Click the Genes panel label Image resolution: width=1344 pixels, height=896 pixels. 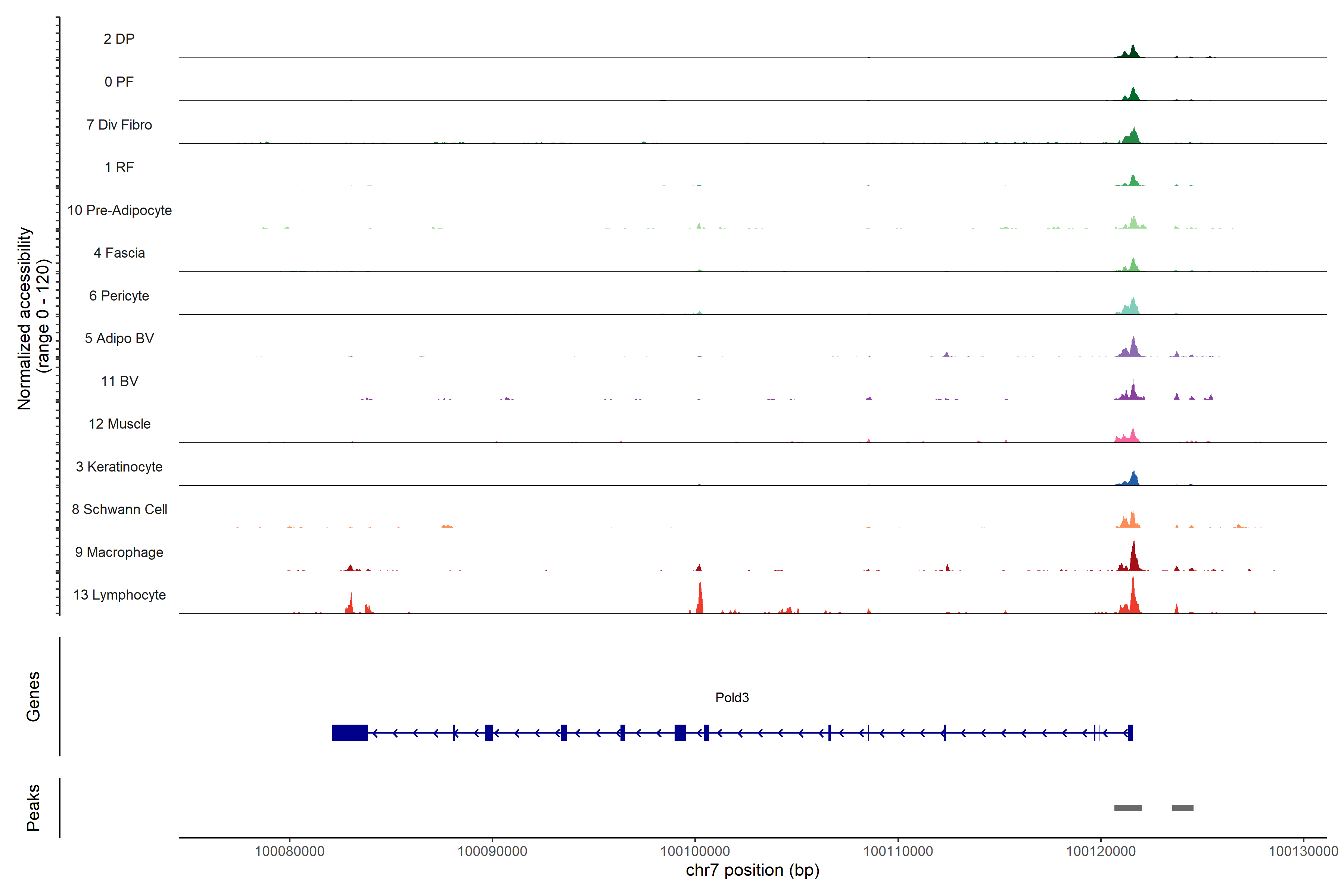point(33,697)
